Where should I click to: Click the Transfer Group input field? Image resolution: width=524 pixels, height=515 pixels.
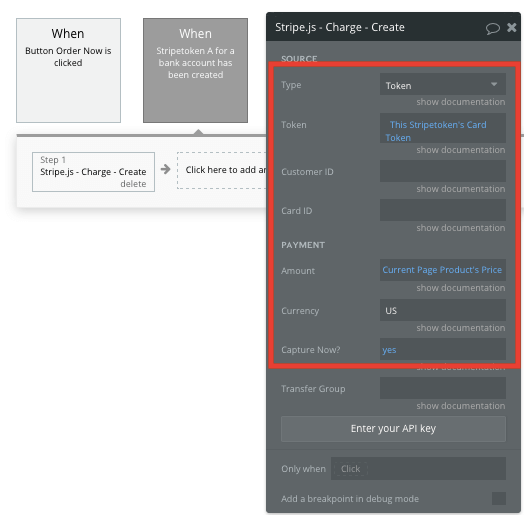coord(442,388)
